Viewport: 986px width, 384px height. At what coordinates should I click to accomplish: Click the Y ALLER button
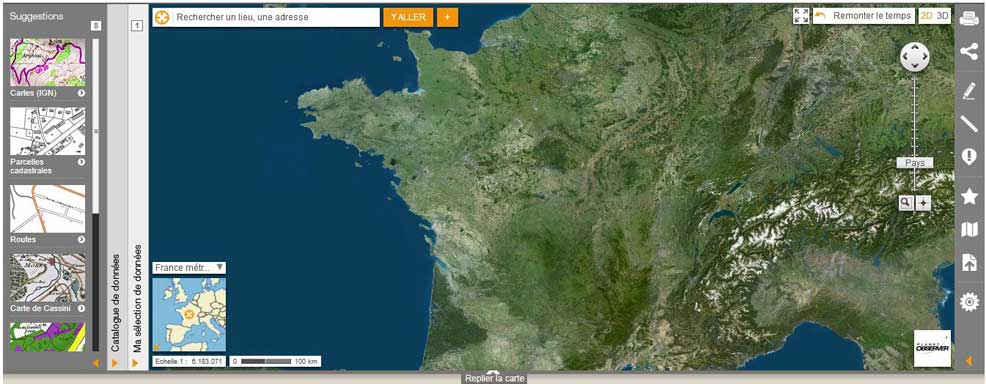click(x=408, y=18)
